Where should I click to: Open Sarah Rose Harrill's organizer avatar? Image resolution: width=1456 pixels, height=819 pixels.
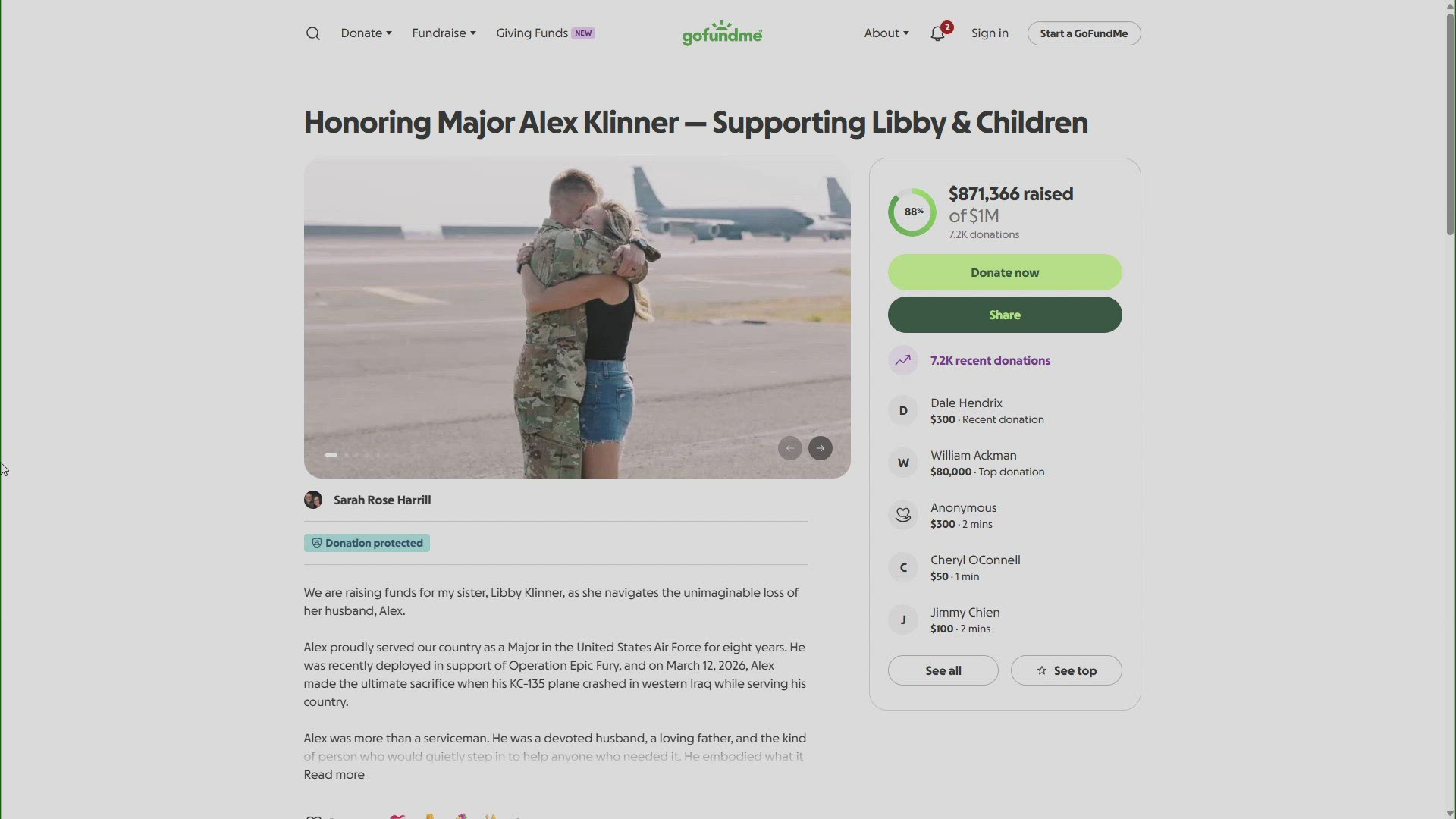[313, 500]
